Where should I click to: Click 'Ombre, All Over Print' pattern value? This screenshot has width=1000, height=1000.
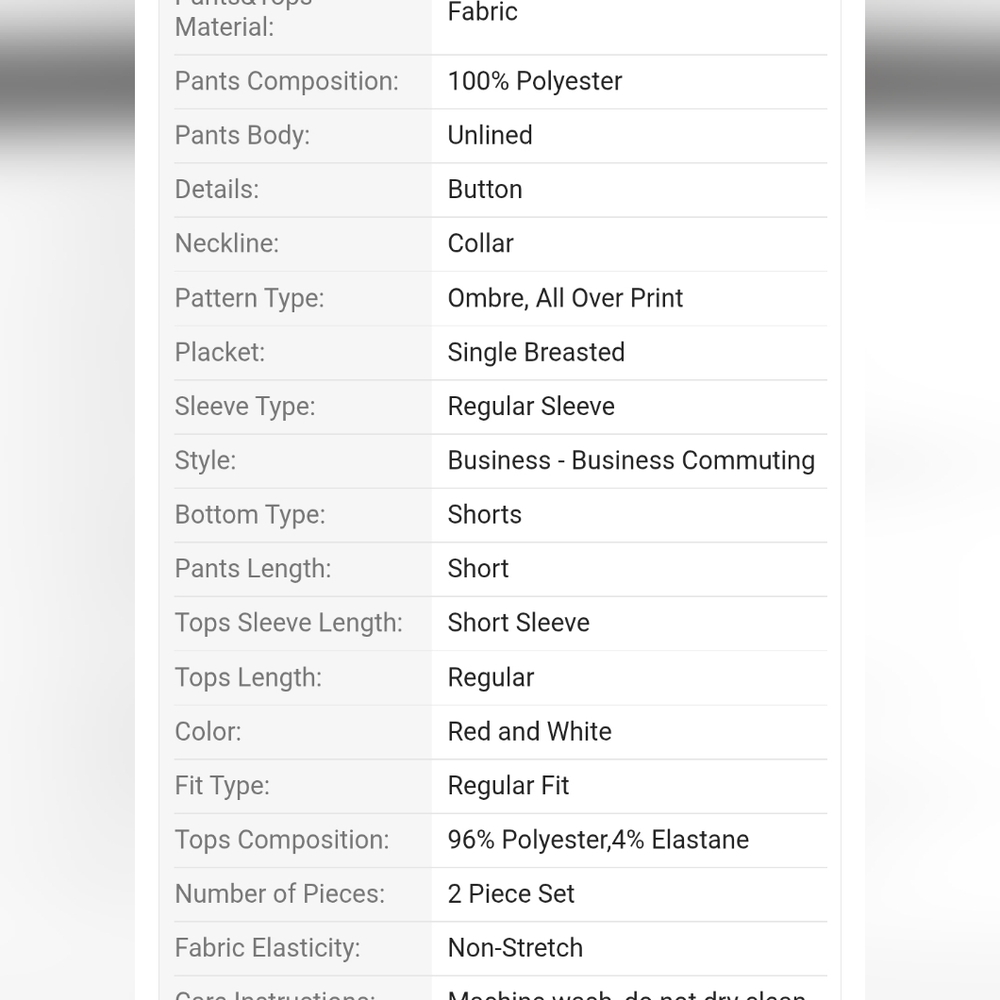565,298
